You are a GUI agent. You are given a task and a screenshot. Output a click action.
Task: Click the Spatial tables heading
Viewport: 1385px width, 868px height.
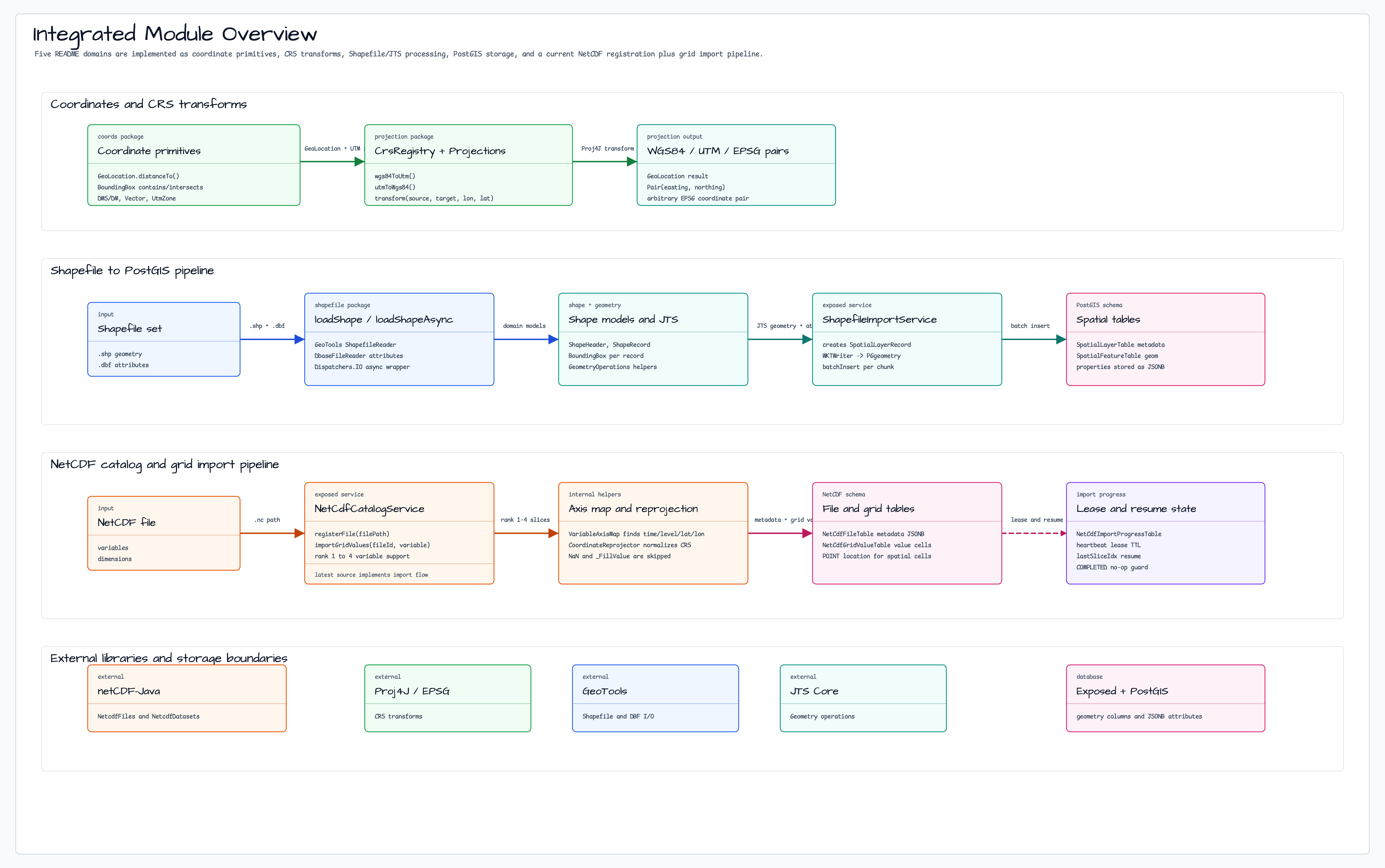point(1108,320)
